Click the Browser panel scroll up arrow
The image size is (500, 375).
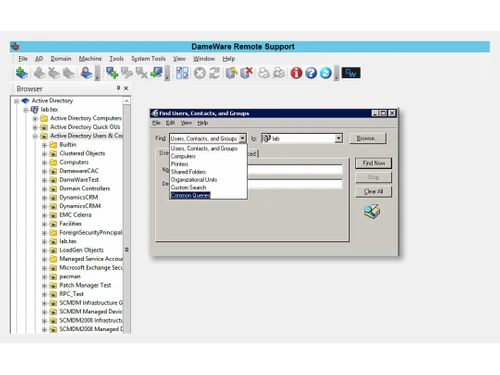click(x=127, y=101)
